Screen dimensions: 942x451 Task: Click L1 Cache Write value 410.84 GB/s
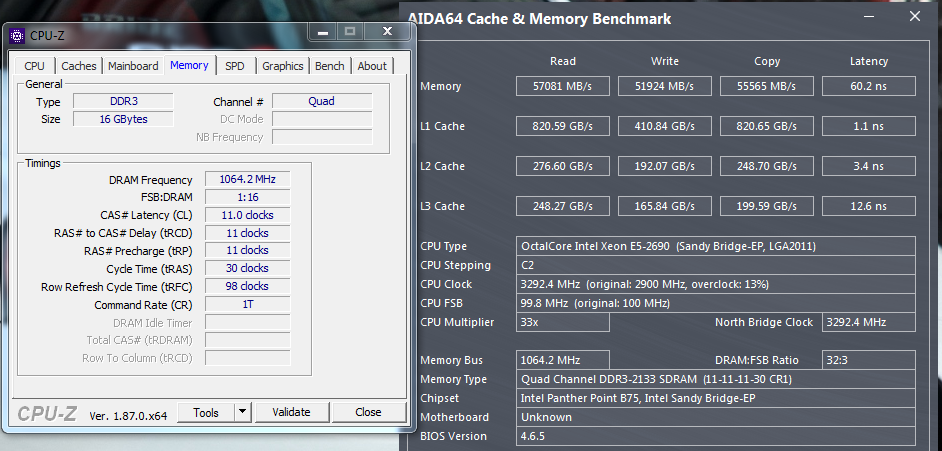coord(664,126)
